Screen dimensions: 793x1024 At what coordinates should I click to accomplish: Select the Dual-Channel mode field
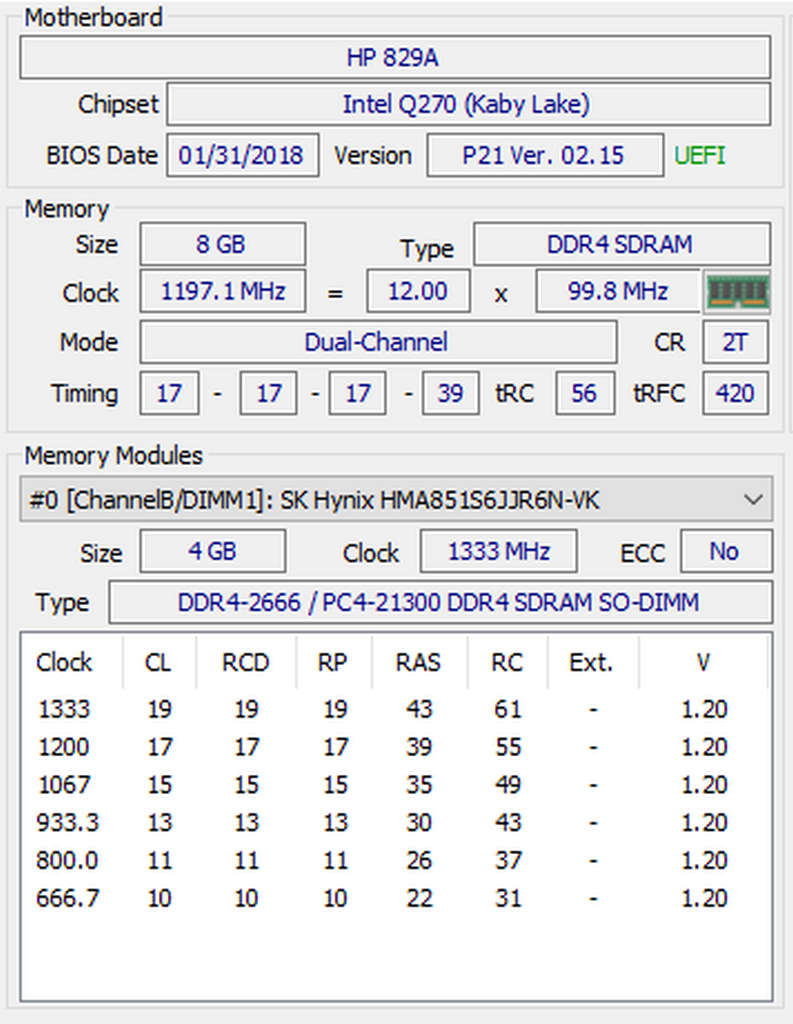pyautogui.click(x=377, y=342)
